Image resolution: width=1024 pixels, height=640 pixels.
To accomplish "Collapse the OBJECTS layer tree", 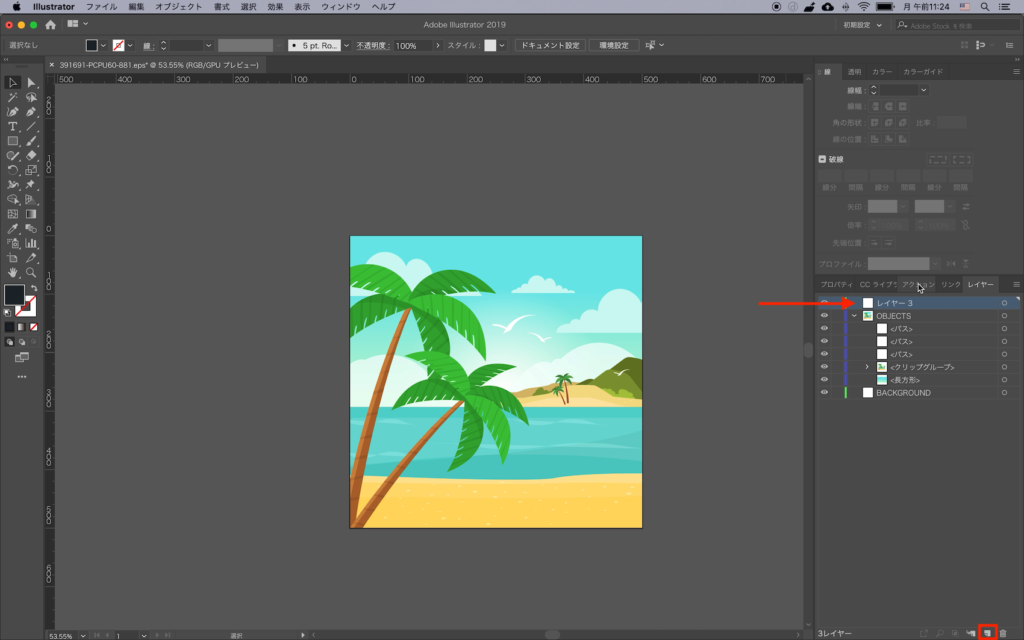I will click(853, 316).
